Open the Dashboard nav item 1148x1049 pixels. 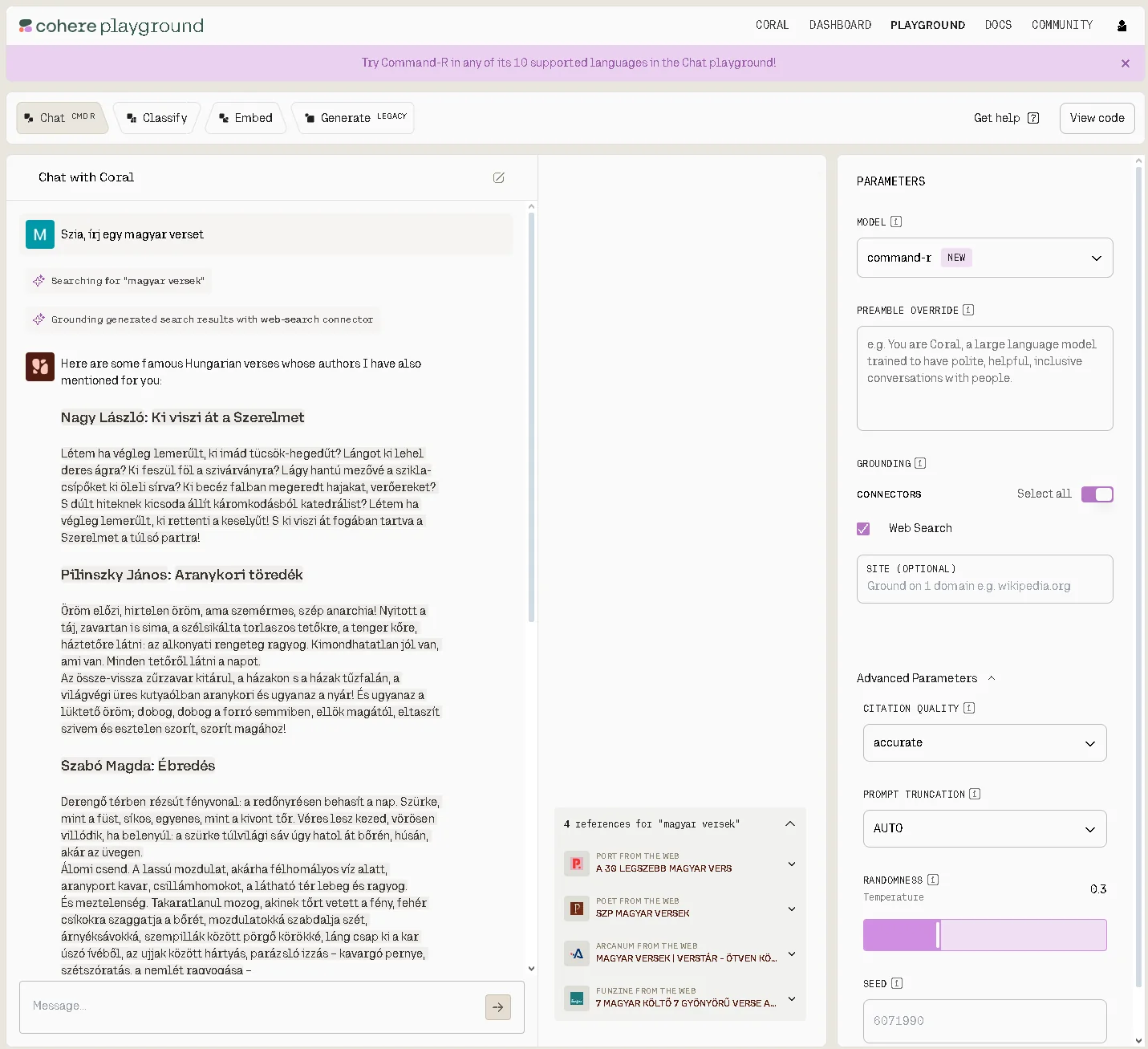pyautogui.click(x=840, y=25)
